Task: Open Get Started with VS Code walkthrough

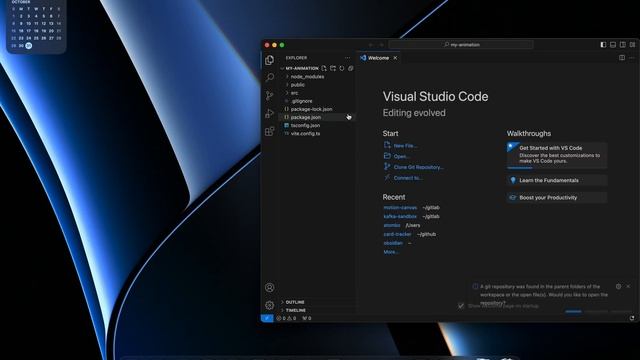Action: coord(557,156)
